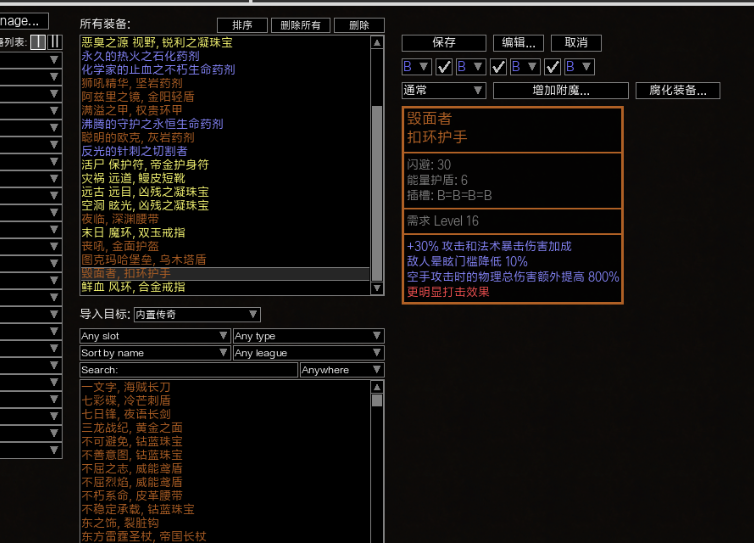Click the 删除所有 delete-all button

point(300,25)
